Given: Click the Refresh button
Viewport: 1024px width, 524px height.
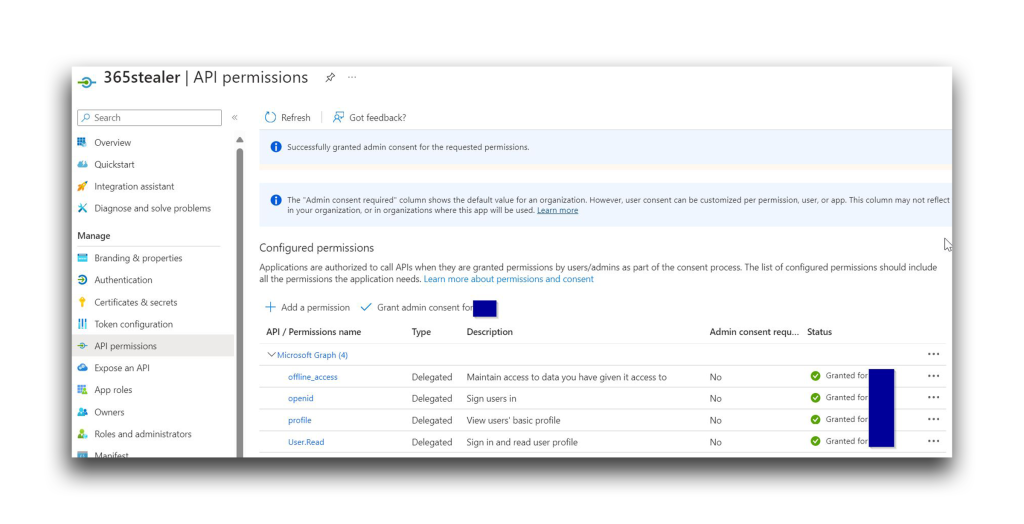Looking at the screenshot, I should point(287,118).
